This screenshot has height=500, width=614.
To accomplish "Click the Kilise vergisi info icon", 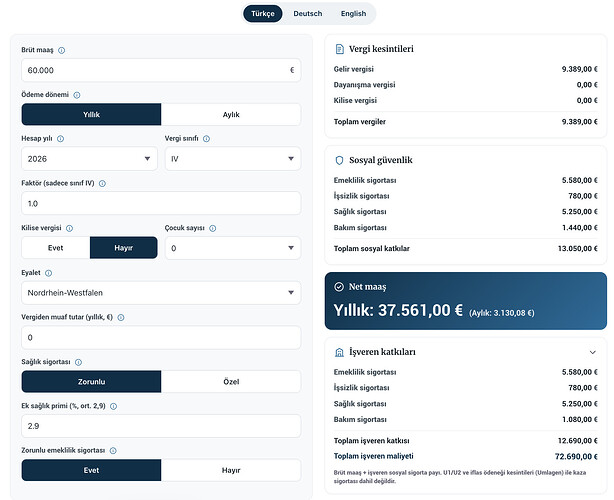I will pyautogui.click(x=69, y=228).
